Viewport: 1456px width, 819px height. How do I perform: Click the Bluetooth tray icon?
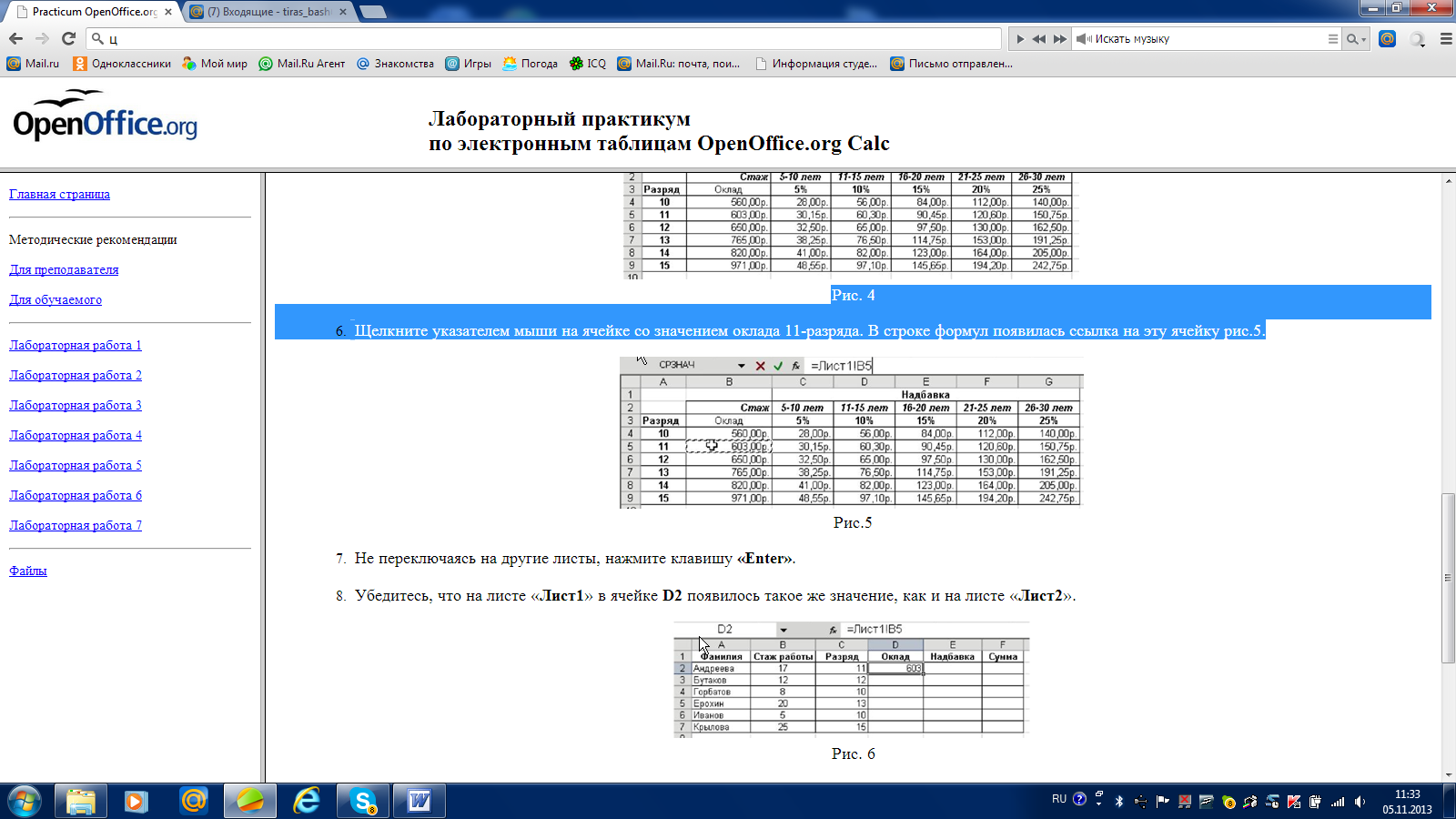pos(1119,802)
